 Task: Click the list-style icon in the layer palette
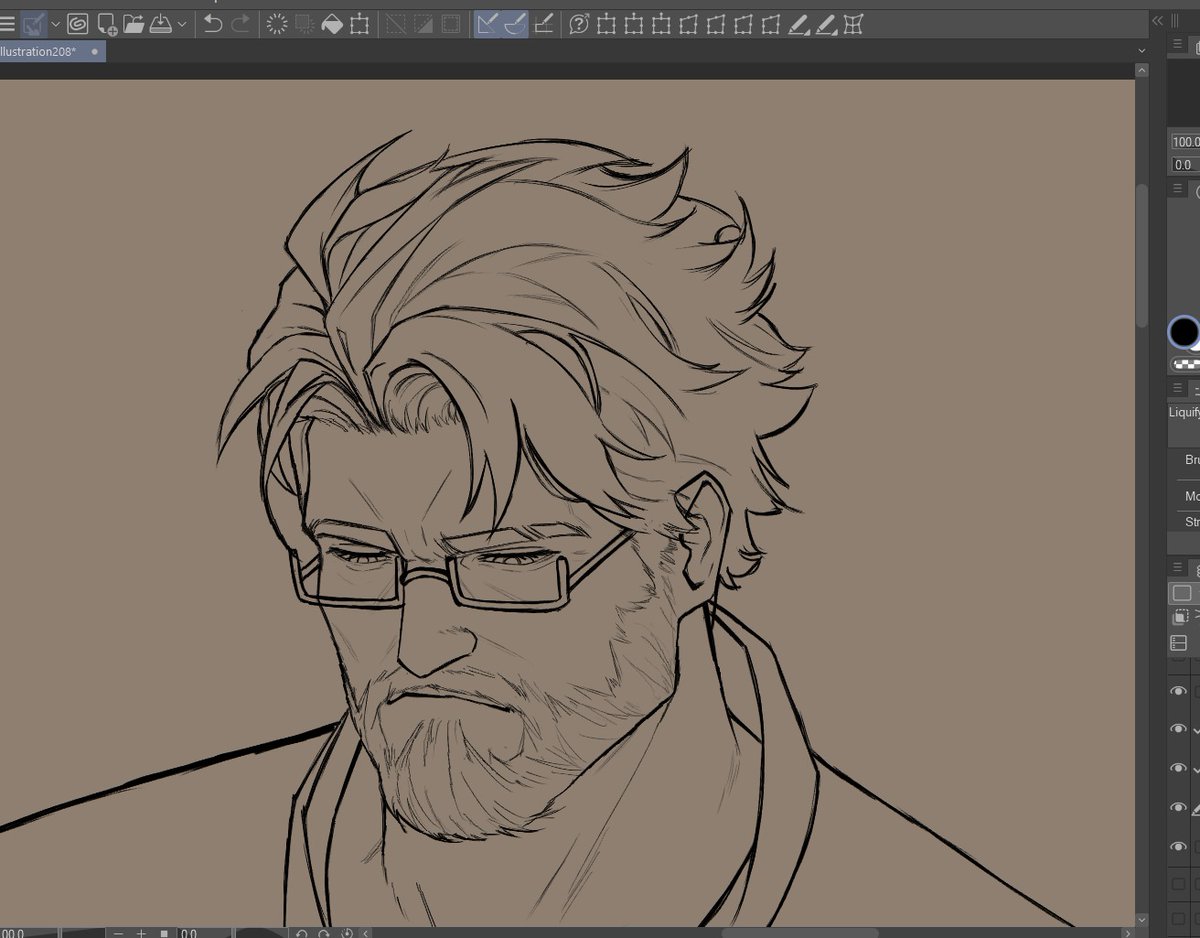(1179, 643)
